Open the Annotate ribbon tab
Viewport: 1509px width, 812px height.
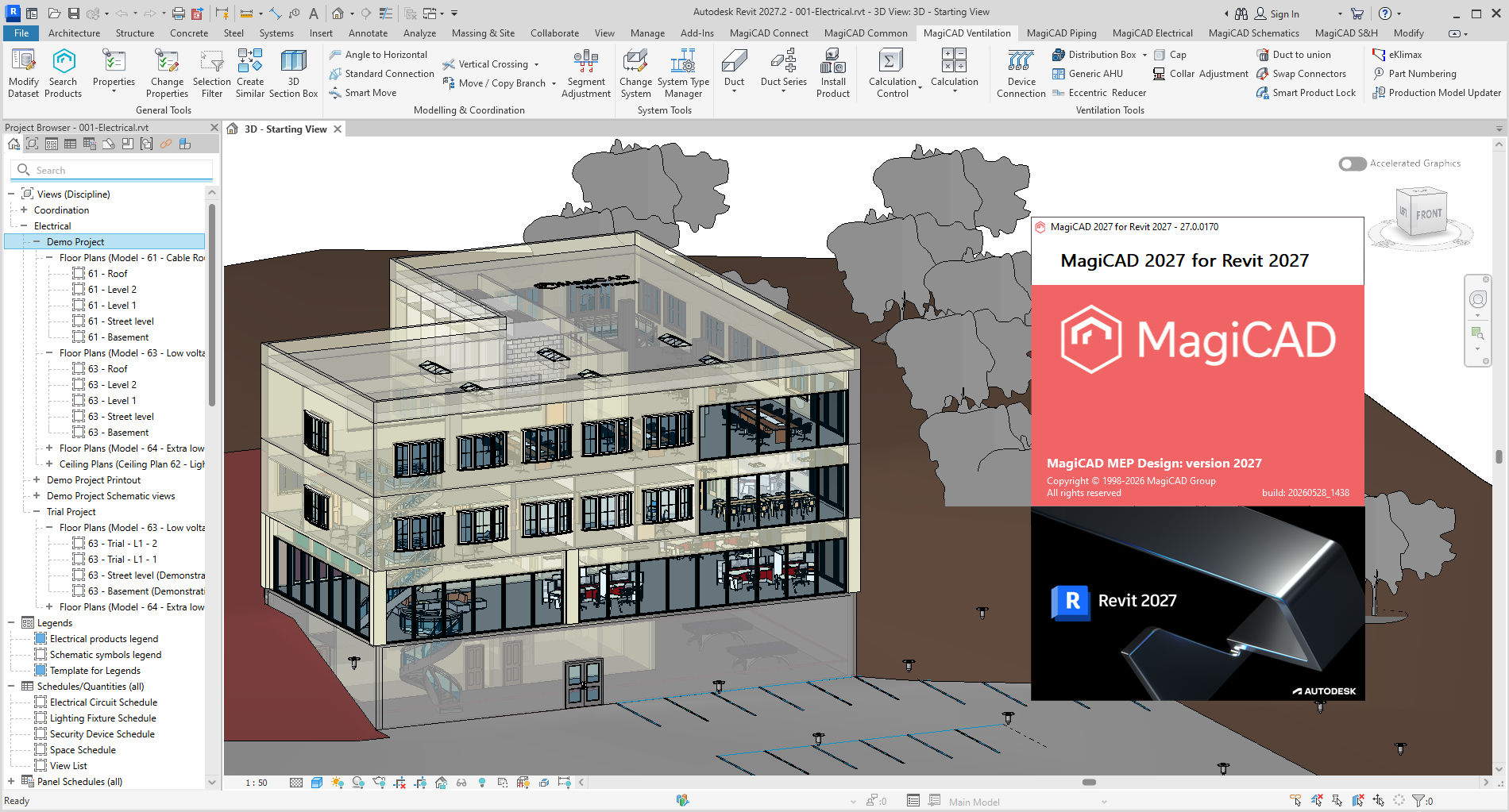tap(368, 33)
